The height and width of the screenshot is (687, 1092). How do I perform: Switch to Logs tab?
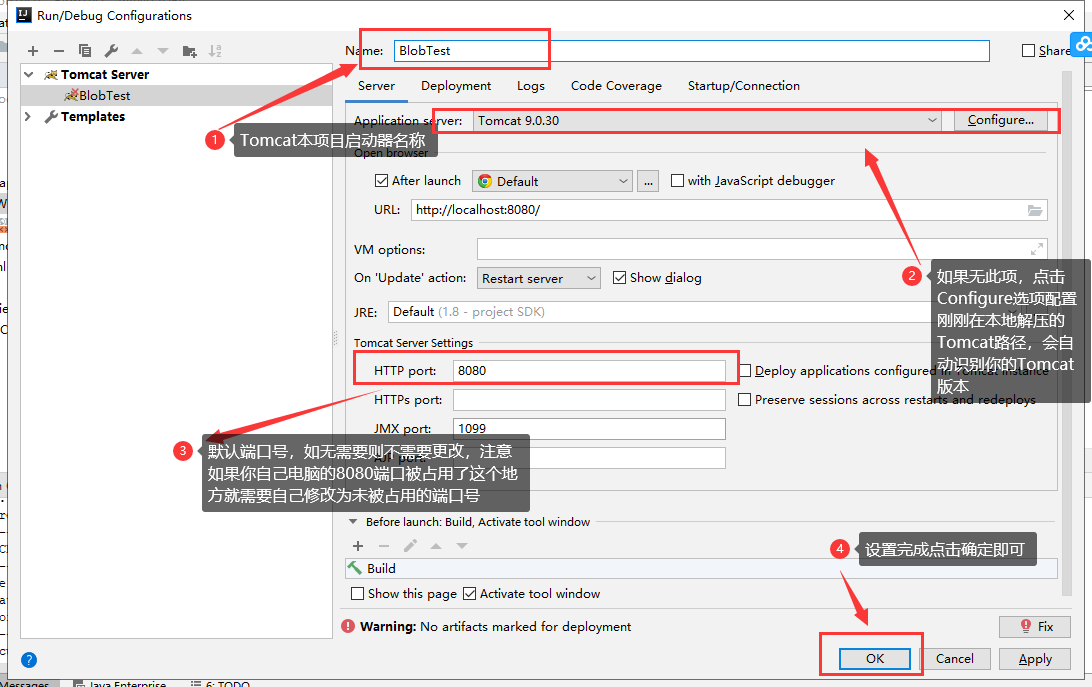pyautogui.click(x=531, y=86)
